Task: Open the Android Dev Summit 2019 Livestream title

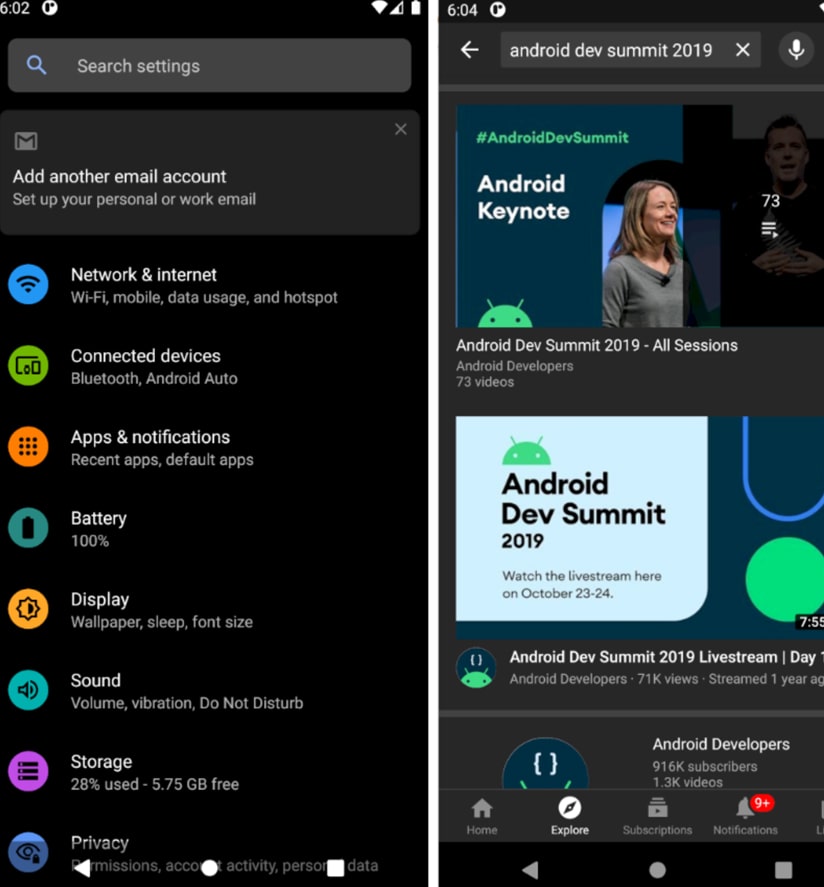Action: [666, 657]
